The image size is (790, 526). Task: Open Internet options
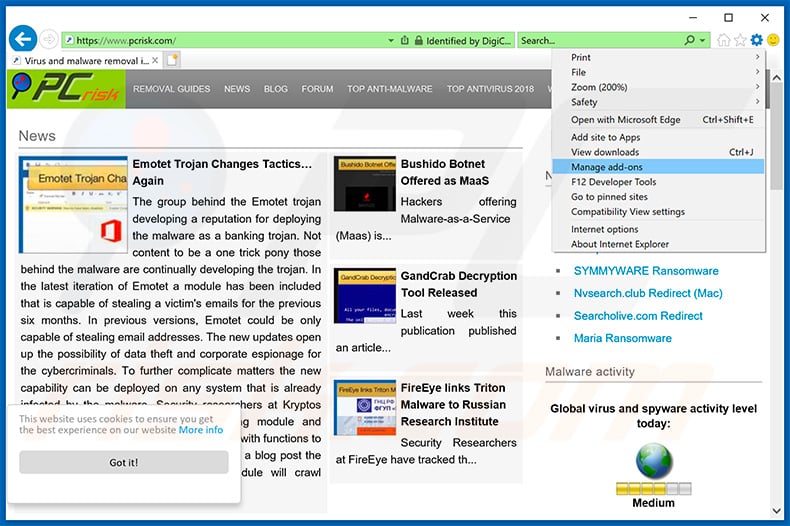(x=659, y=229)
